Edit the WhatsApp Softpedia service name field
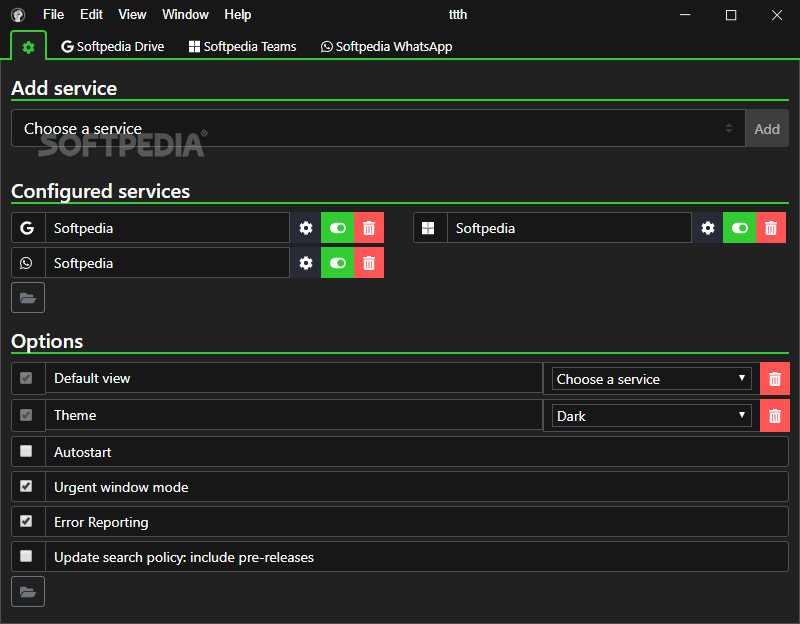The height and width of the screenshot is (624, 800). coord(167,263)
